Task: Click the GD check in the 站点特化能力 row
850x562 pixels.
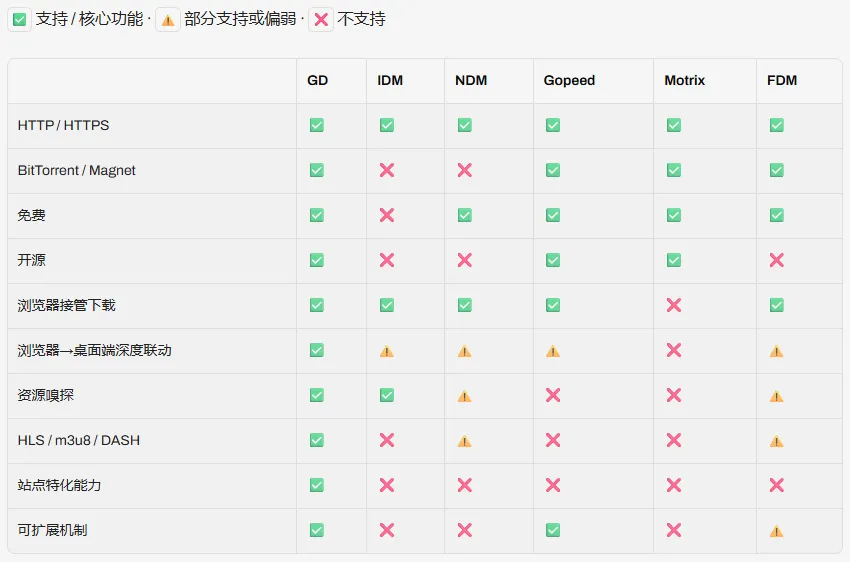Action: 317,485
